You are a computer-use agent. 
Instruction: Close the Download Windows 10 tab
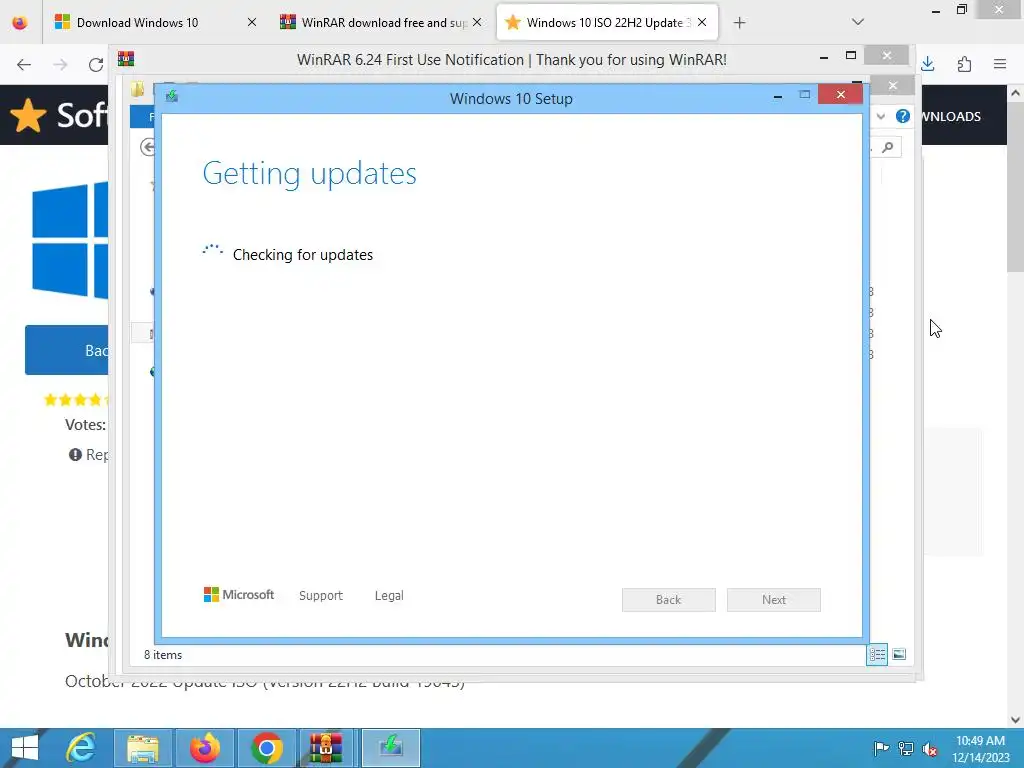click(x=252, y=22)
